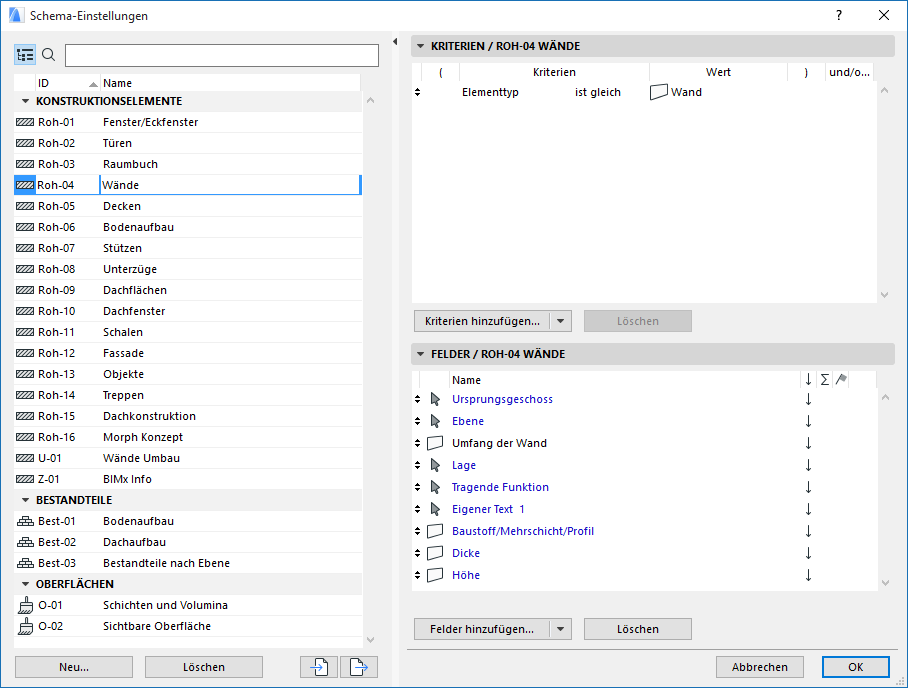
Task: Select the Roh-02 Türen schema
Action: [188, 143]
